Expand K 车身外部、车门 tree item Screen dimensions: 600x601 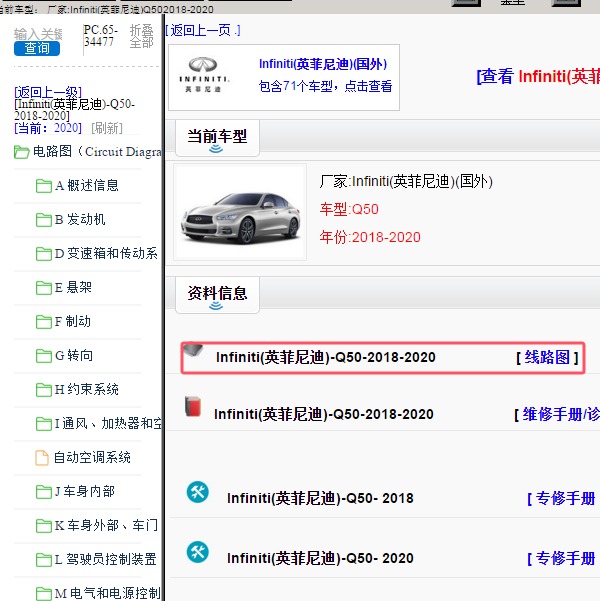[x=106, y=525]
